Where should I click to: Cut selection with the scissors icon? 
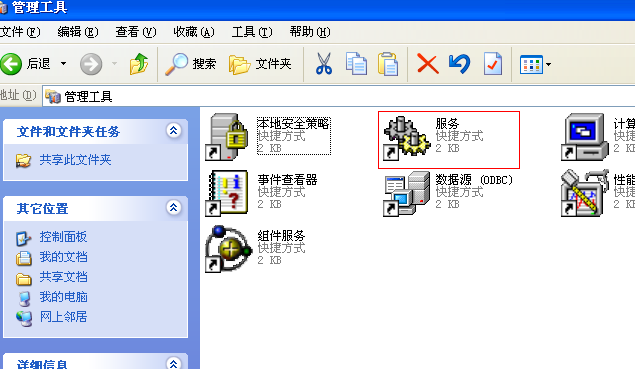coord(324,64)
